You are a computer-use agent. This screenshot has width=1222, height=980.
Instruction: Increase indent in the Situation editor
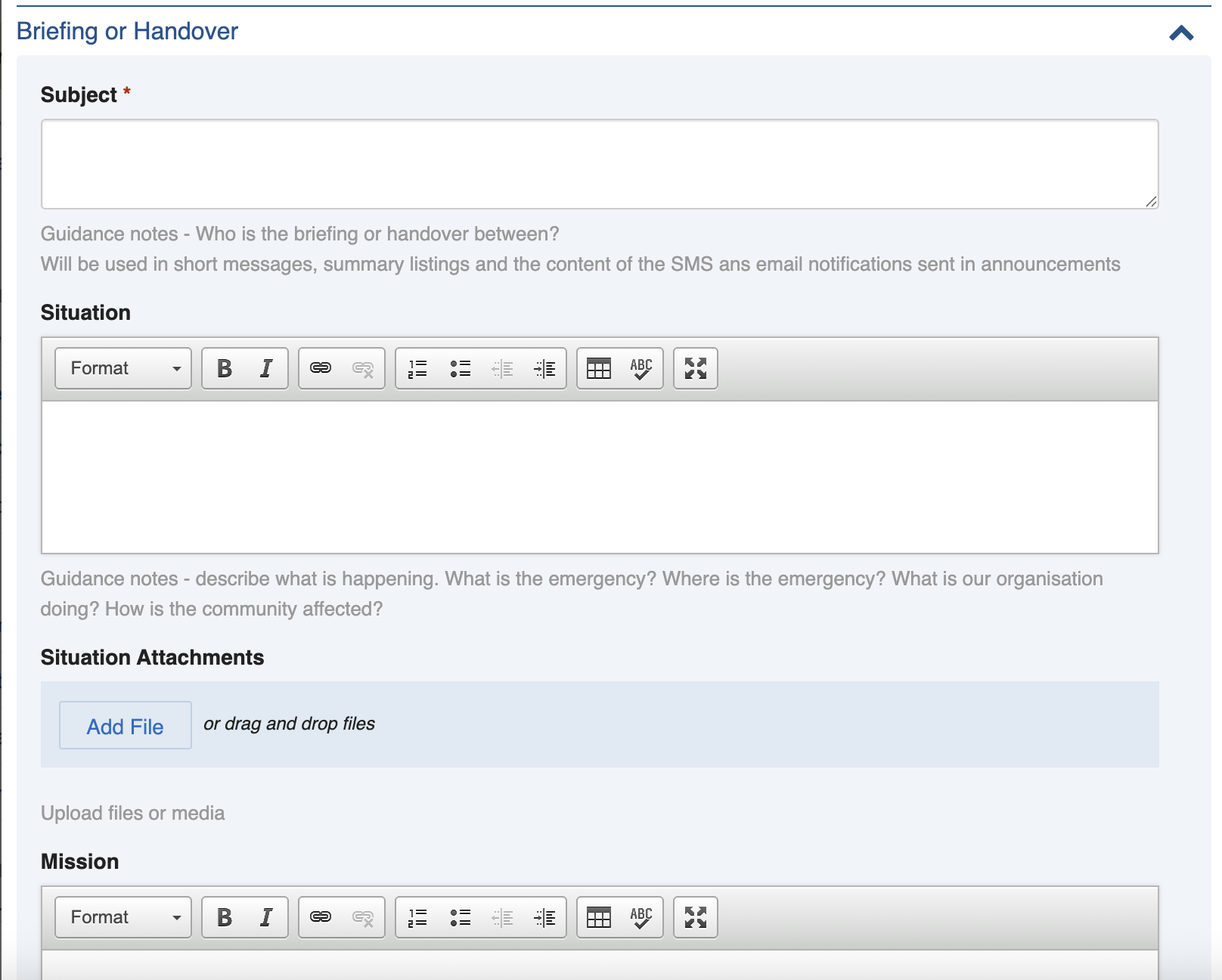pos(544,368)
